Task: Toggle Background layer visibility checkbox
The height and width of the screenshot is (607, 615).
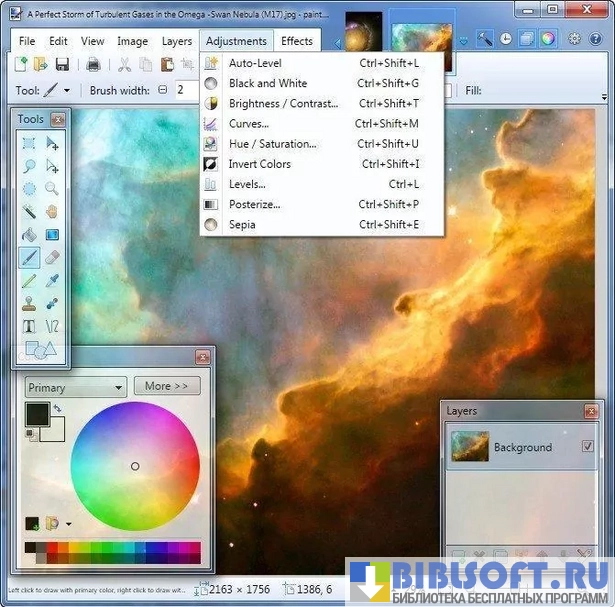Action: tap(587, 447)
